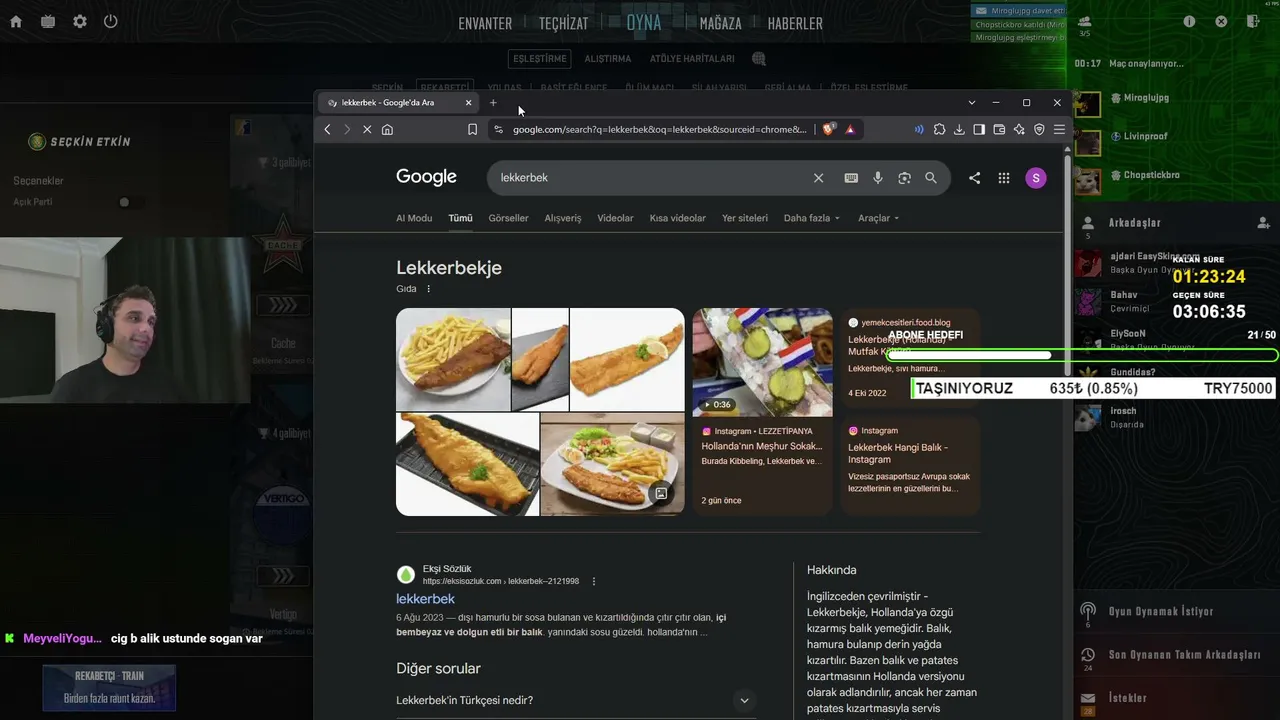Open the Ekşi Sözlük lekkerbek link
This screenshot has width=1280, height=720.
click(x=425, y=599)
